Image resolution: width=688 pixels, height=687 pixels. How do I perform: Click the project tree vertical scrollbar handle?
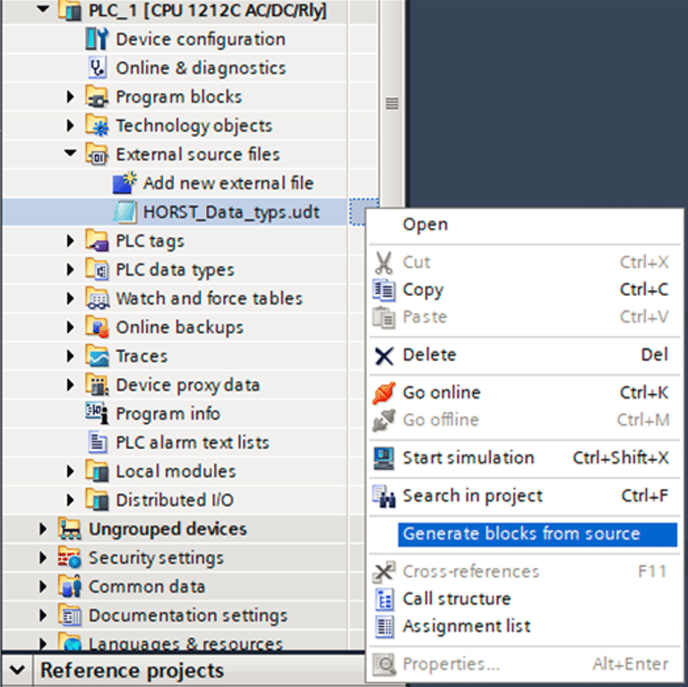coord(392,104)
